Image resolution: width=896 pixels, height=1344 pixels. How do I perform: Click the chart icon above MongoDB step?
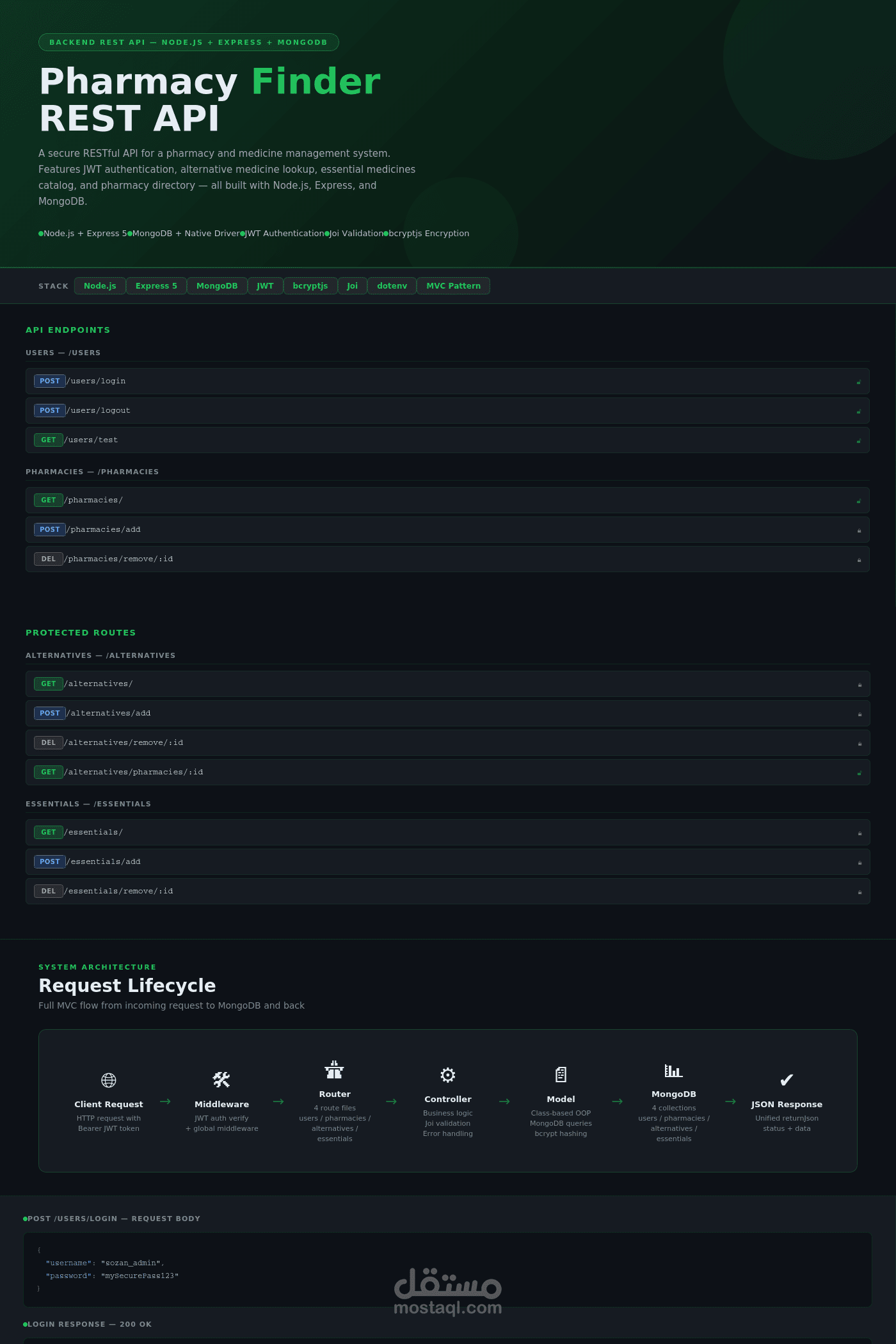(673, 1070)
